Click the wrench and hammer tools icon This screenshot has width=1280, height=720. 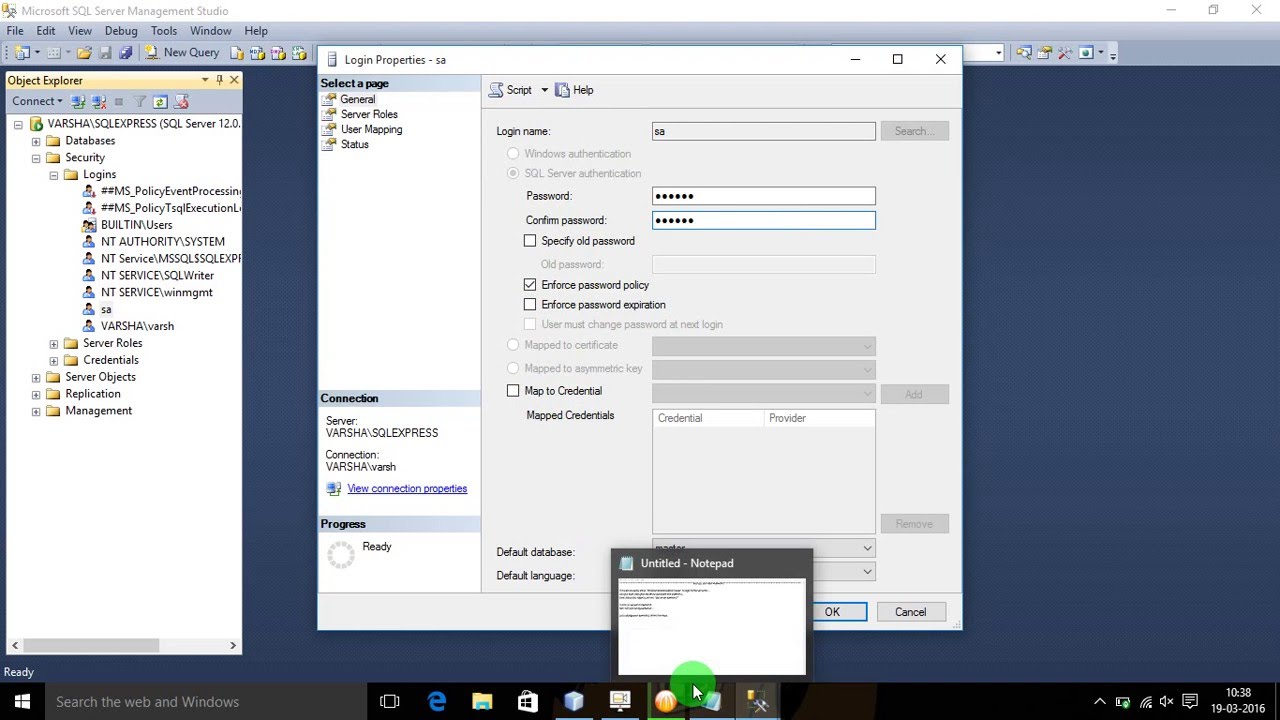(x=1065, y=52)
